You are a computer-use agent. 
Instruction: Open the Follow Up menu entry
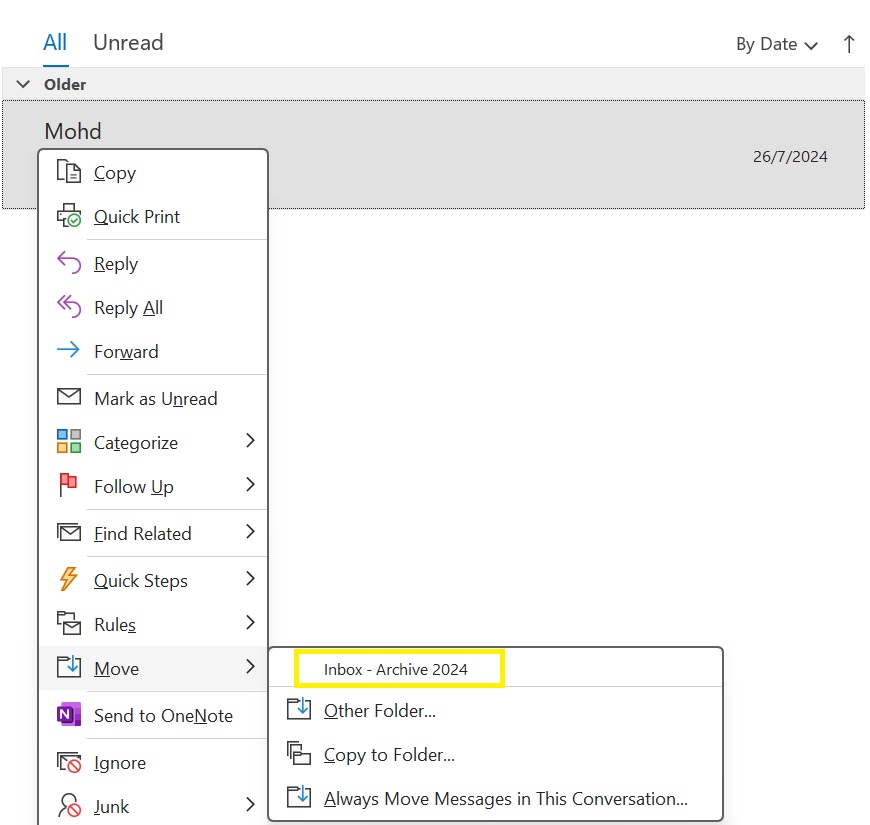tap(153, 486)
